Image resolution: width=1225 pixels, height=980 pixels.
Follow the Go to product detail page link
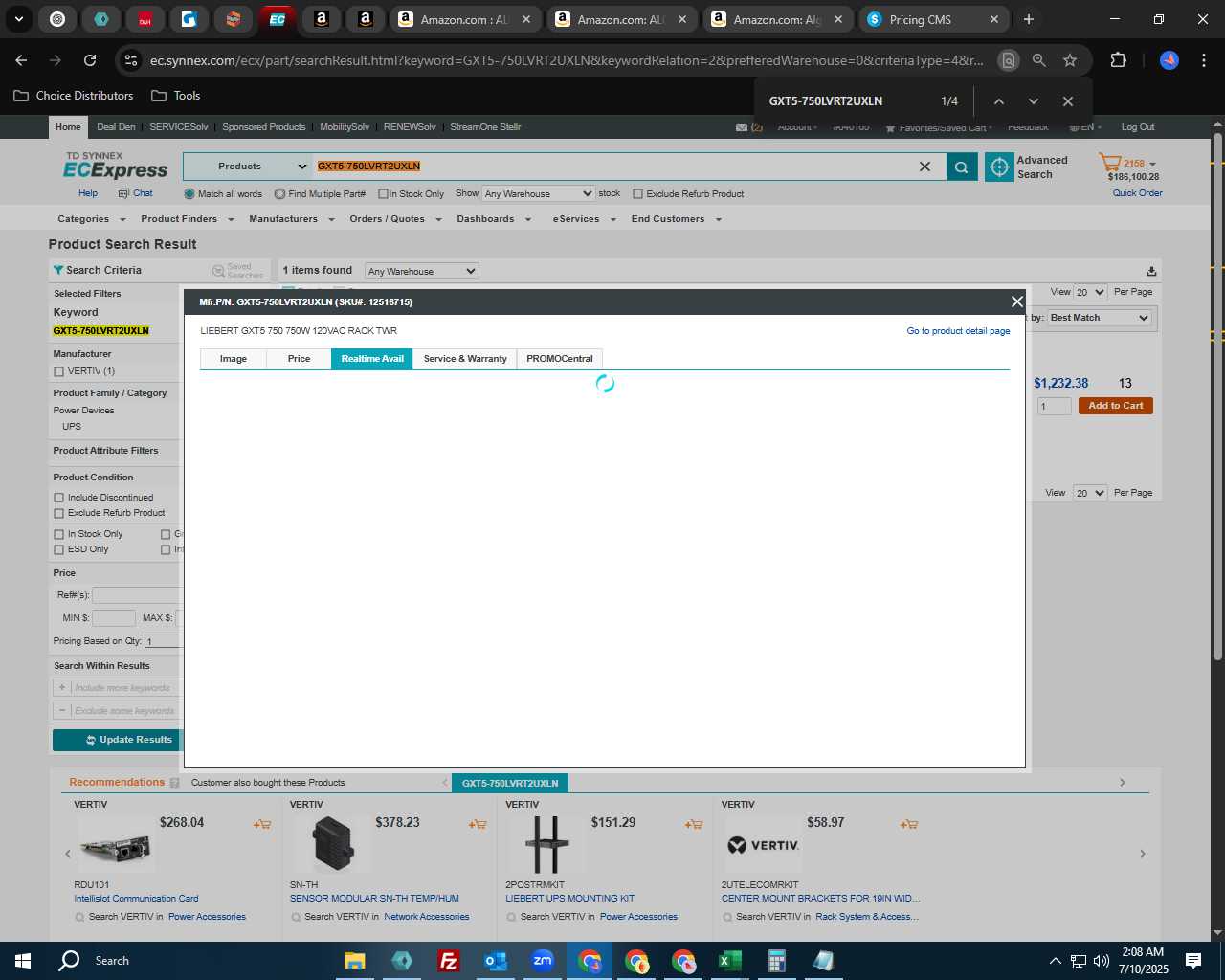pyautogui.click(x=958, y=331)
